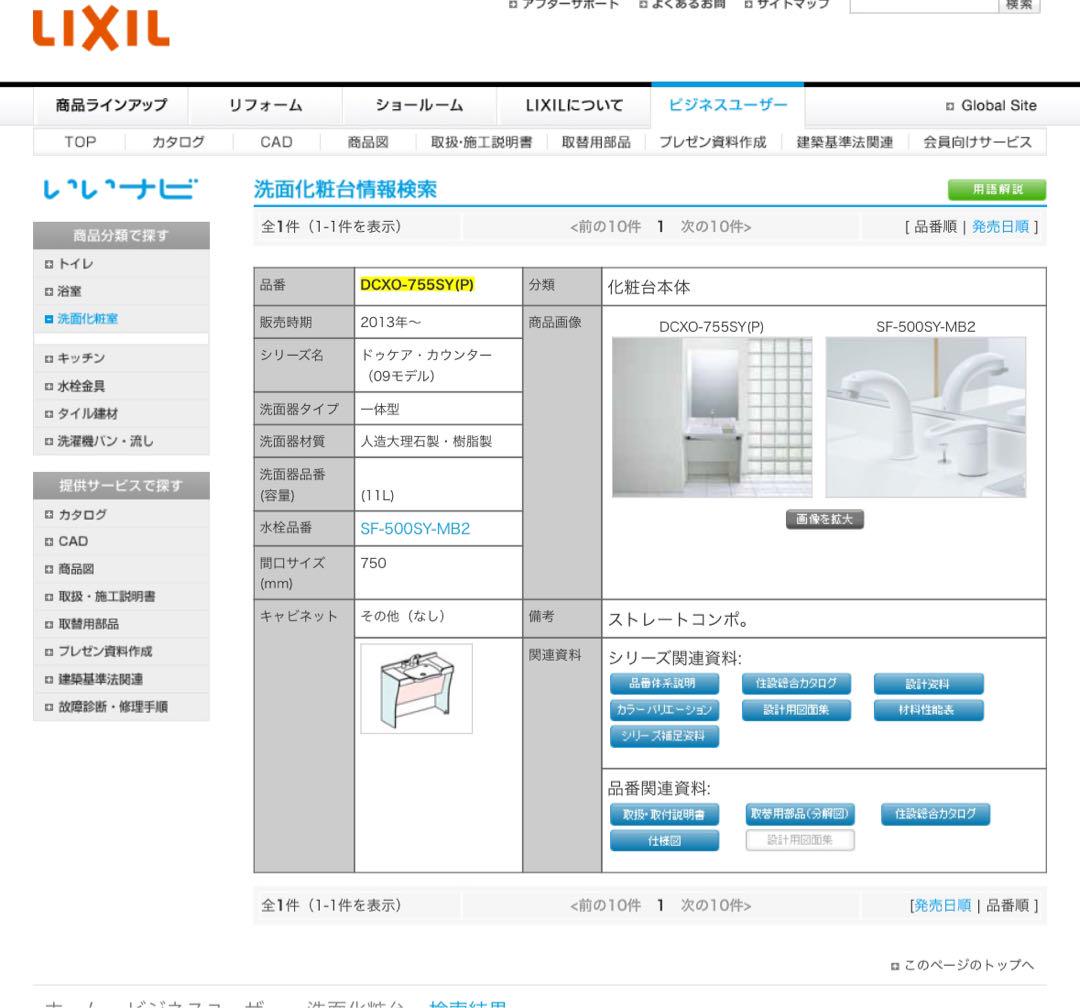Screen dimensions: 1080x1008
Task: Open 取替用部品 in the sub-navigation bar
Action: (x=596, y=142)
